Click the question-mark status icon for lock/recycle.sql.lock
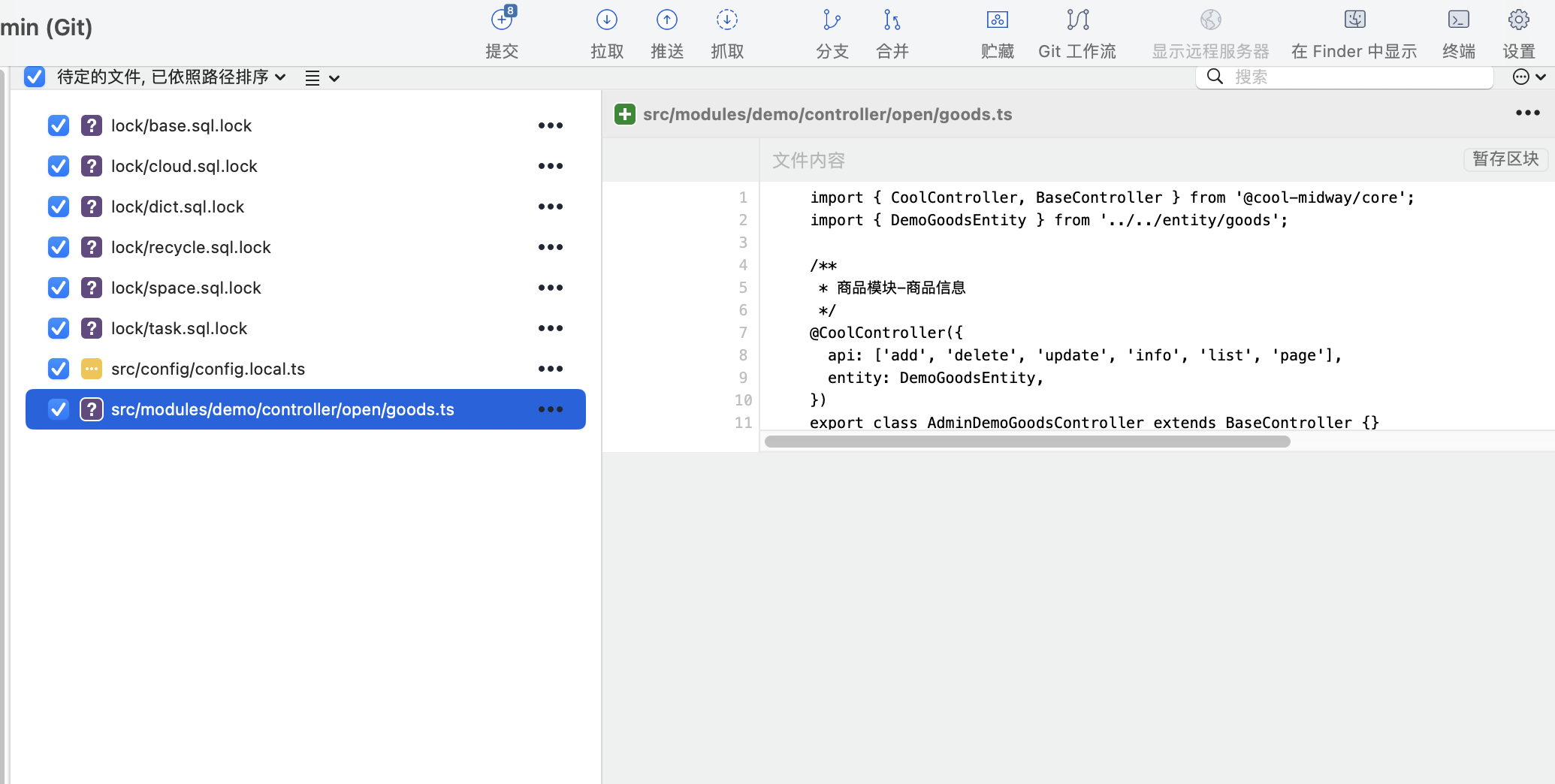The width and height of the screenshot is (1555, 784). click(x=92, y=247)
